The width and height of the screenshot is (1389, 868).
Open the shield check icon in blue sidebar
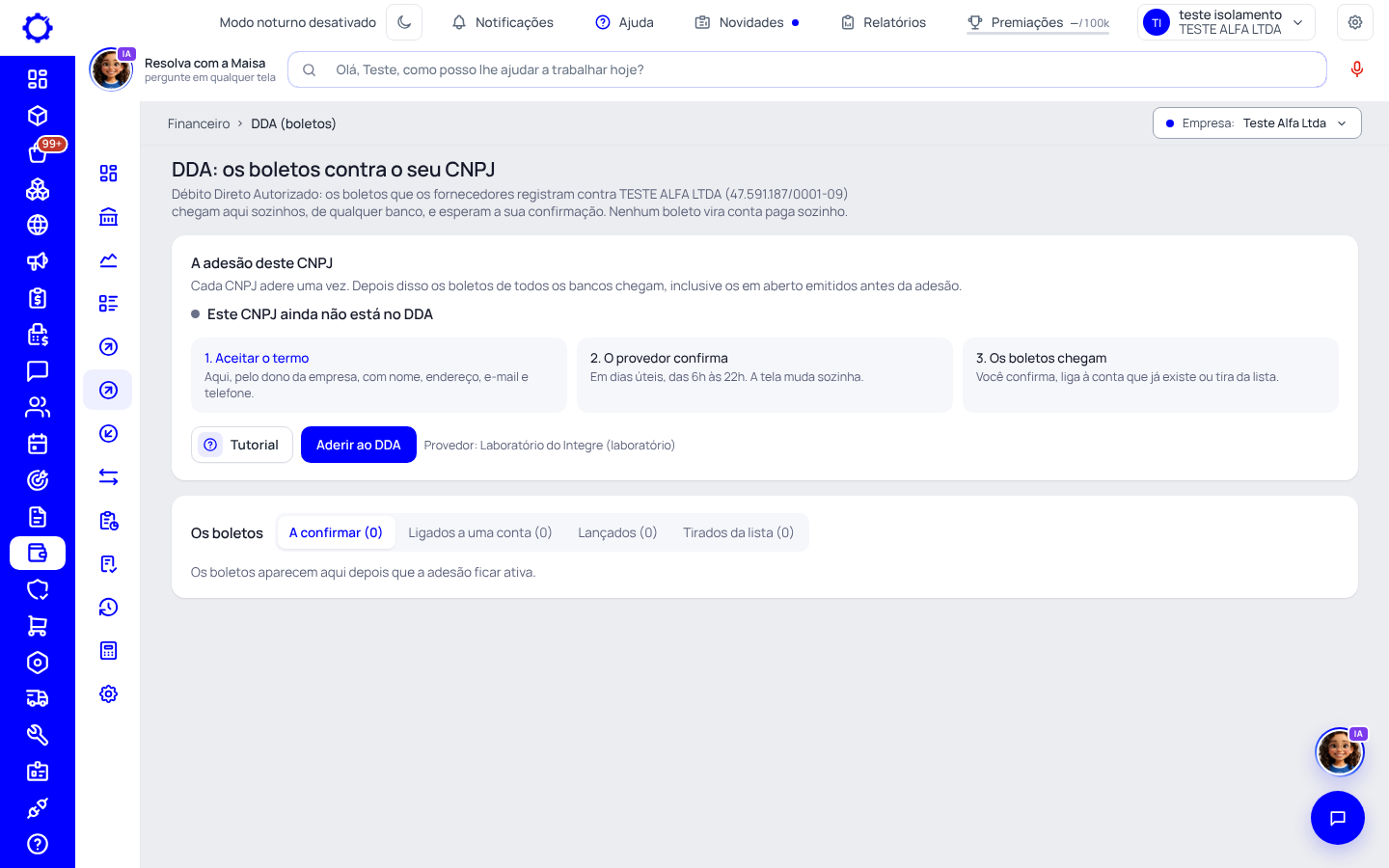pos(38,589)
